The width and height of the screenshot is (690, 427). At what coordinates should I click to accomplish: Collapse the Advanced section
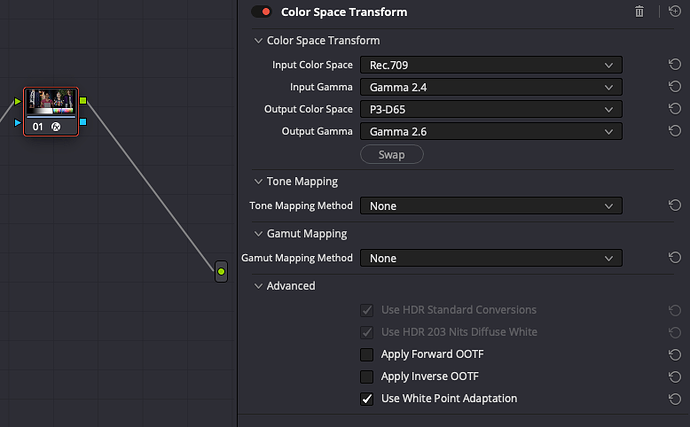pos(258,286)
